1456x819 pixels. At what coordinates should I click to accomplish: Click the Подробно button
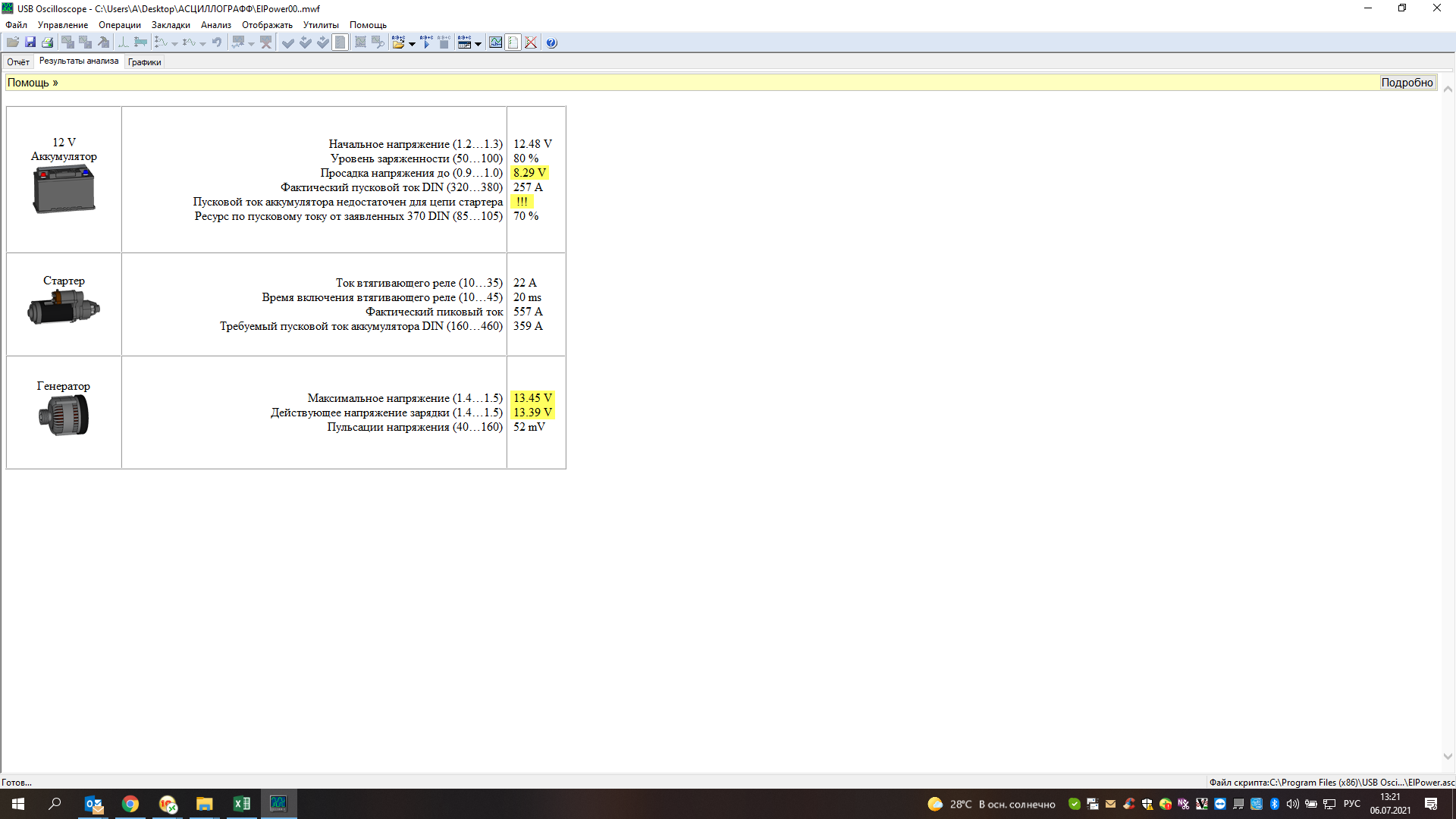(x=1407, y=83)
